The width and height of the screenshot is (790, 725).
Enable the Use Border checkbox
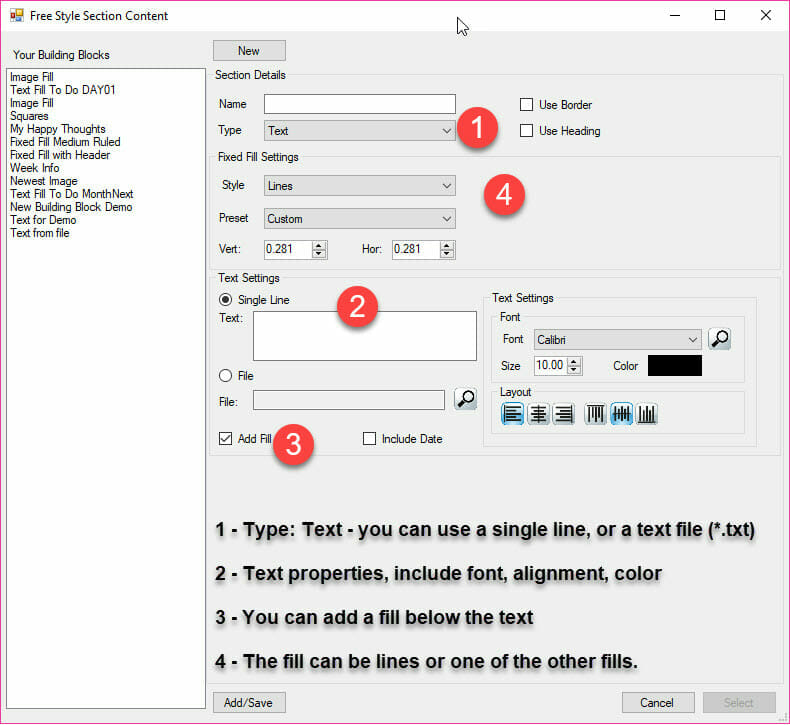click(526, 104)
